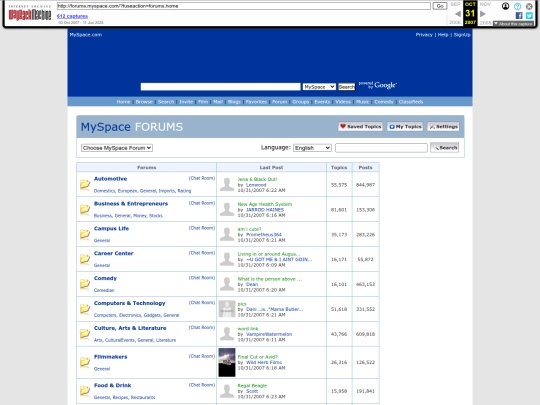This screenshot has width=540, height=405.
Task: Share capture on Twitter icon
Action: click(x=529, y=15)
